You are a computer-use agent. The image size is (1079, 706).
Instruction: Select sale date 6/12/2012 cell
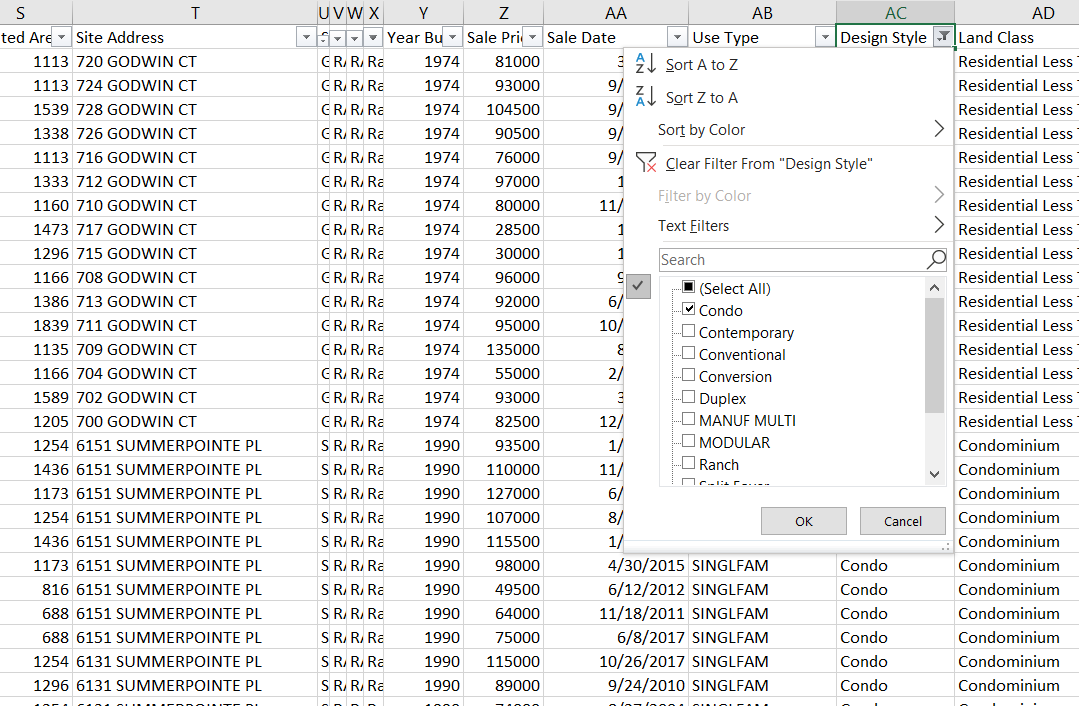pyautogui.click(x=616, y=590)
